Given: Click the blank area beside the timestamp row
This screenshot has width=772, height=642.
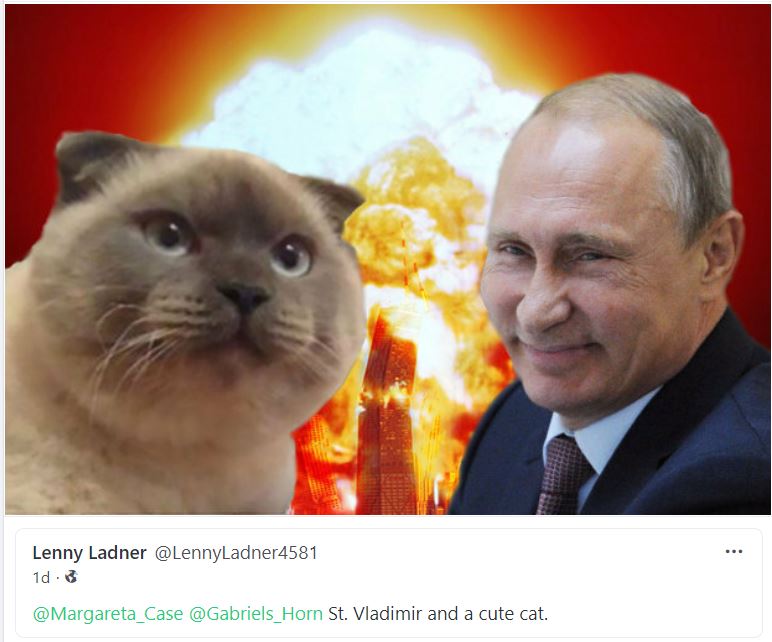Looking at the screenshot, I should pyautogui.click(x=394, y=577).
